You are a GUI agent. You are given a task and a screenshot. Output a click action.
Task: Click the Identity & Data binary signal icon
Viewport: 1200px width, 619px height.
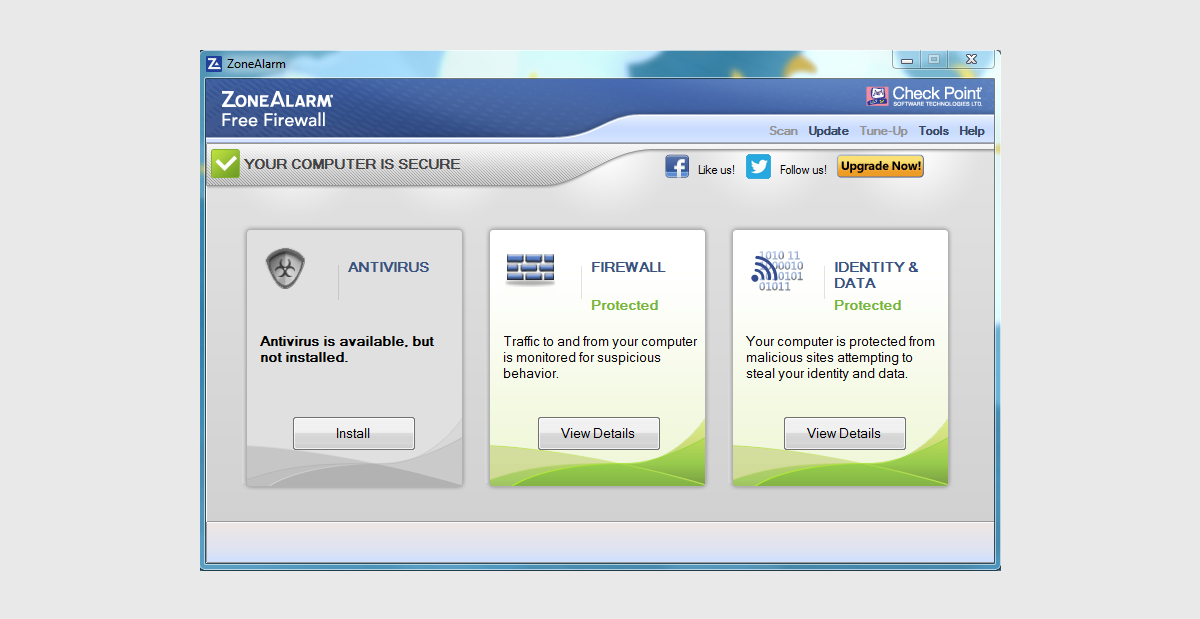coord(777,271)
